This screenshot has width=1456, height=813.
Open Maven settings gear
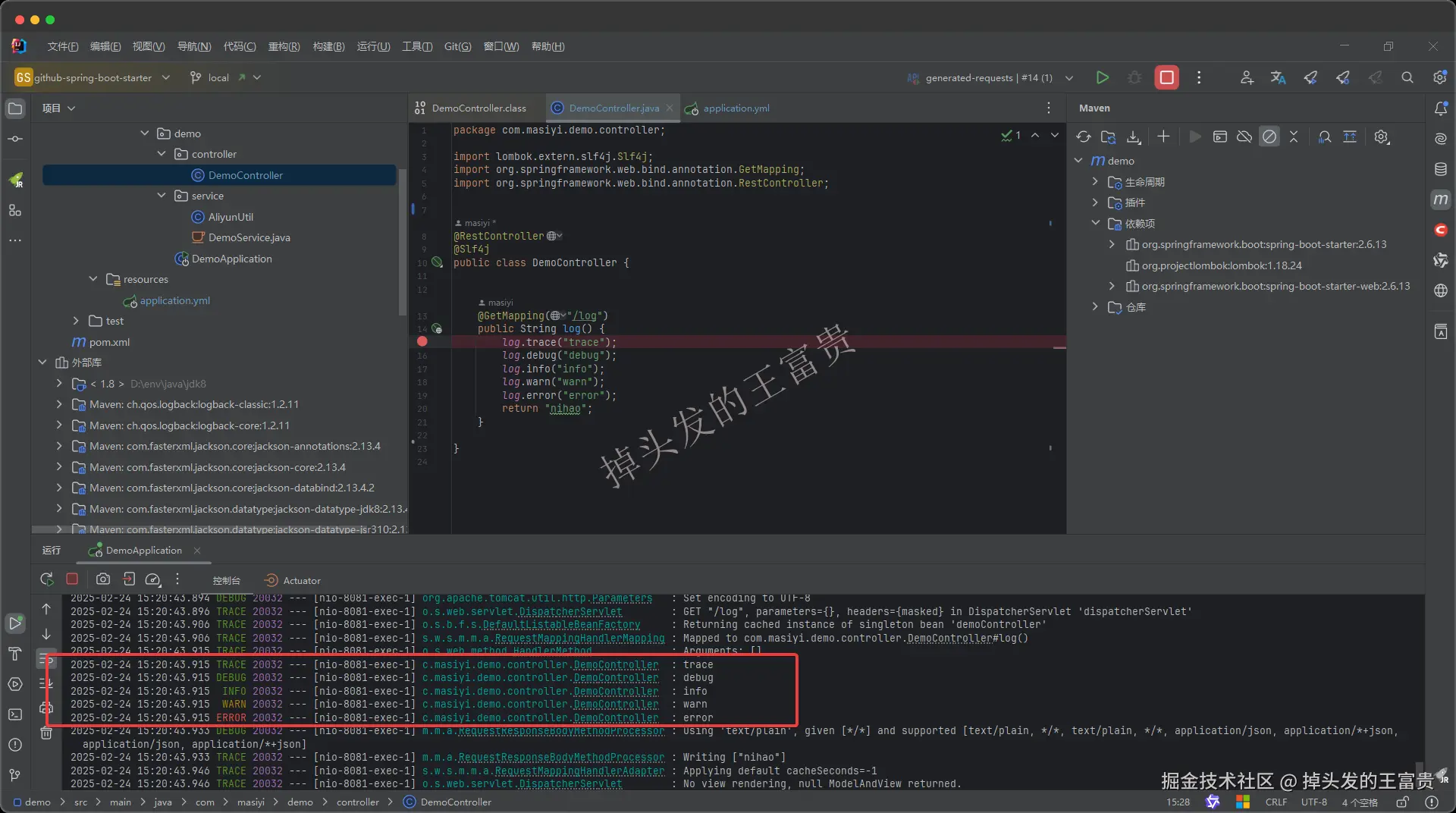tap(1382, 137)
